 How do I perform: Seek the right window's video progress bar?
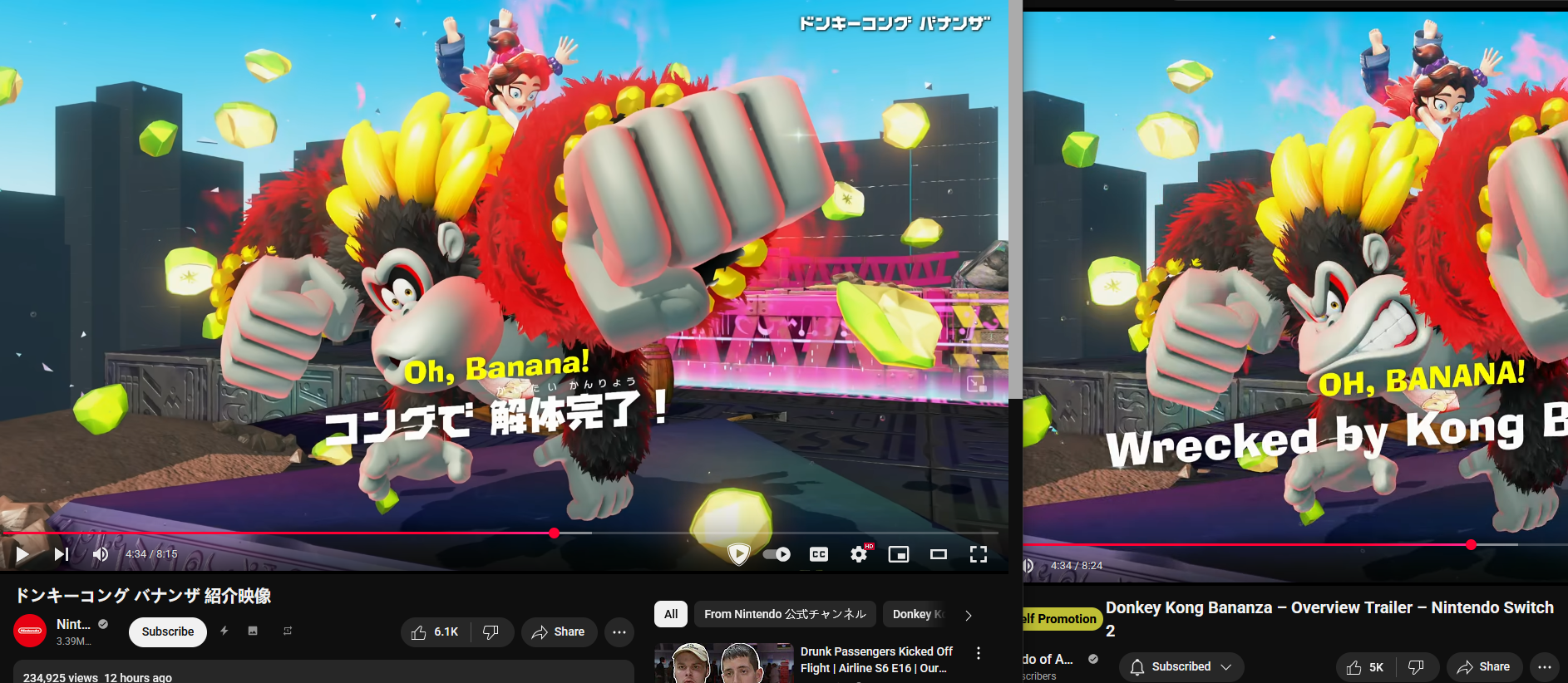tap(1295, 544)
